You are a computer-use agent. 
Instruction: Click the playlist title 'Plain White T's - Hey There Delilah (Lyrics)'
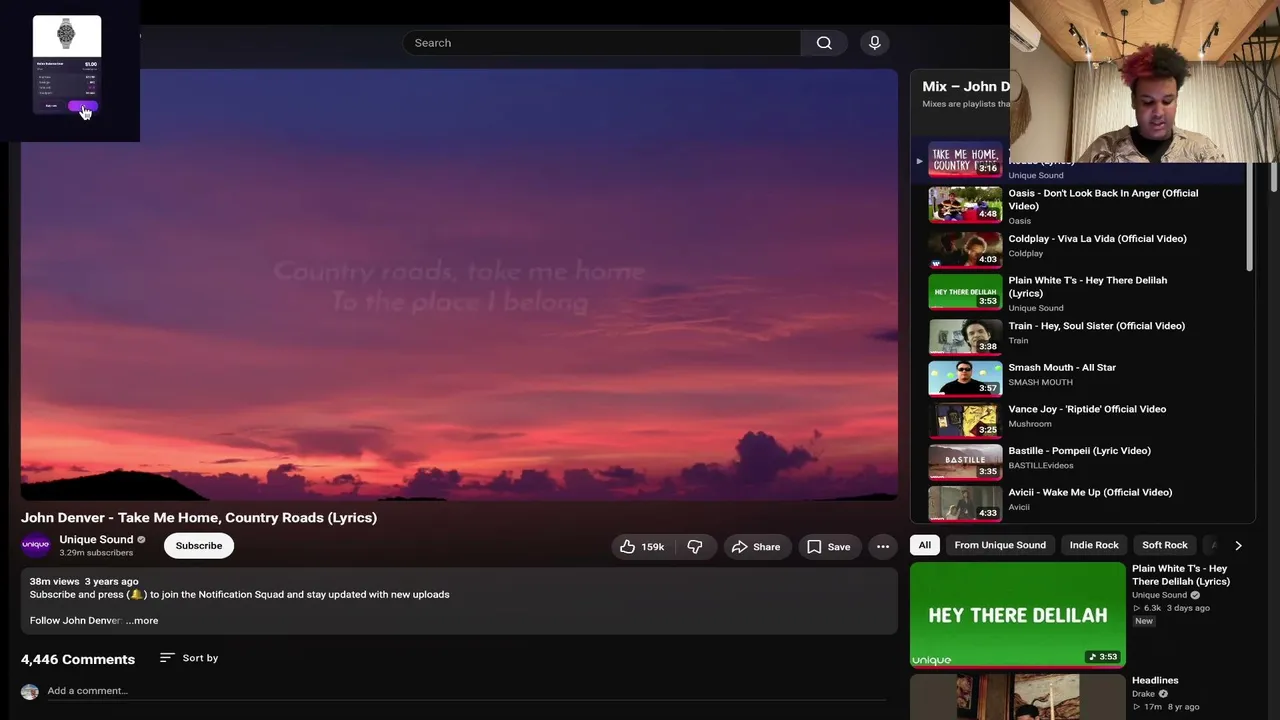click(1087, 287)
